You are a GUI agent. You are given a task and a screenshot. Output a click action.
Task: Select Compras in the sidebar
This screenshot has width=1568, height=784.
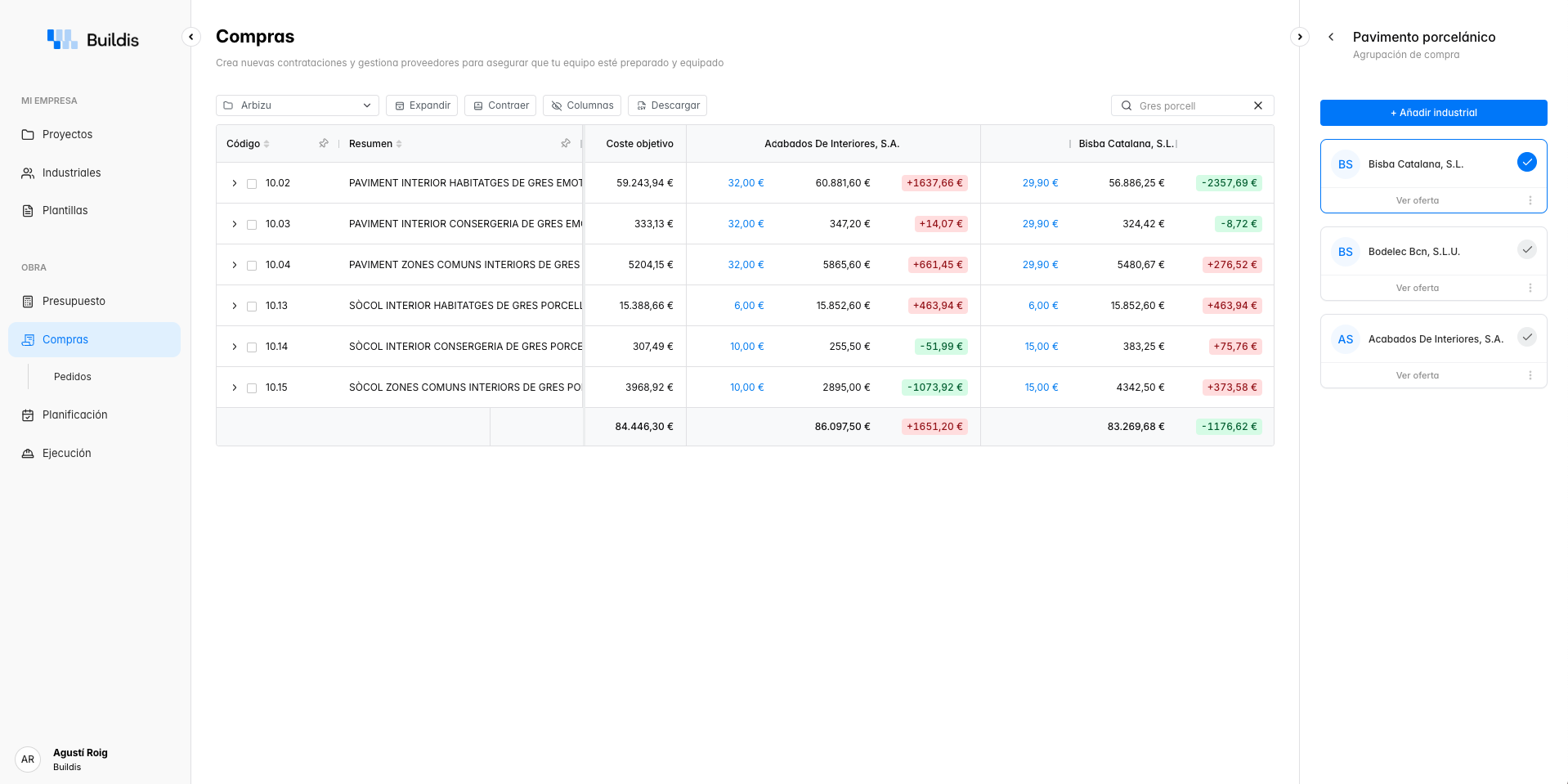pyautogui.click(x=94, y=339)
